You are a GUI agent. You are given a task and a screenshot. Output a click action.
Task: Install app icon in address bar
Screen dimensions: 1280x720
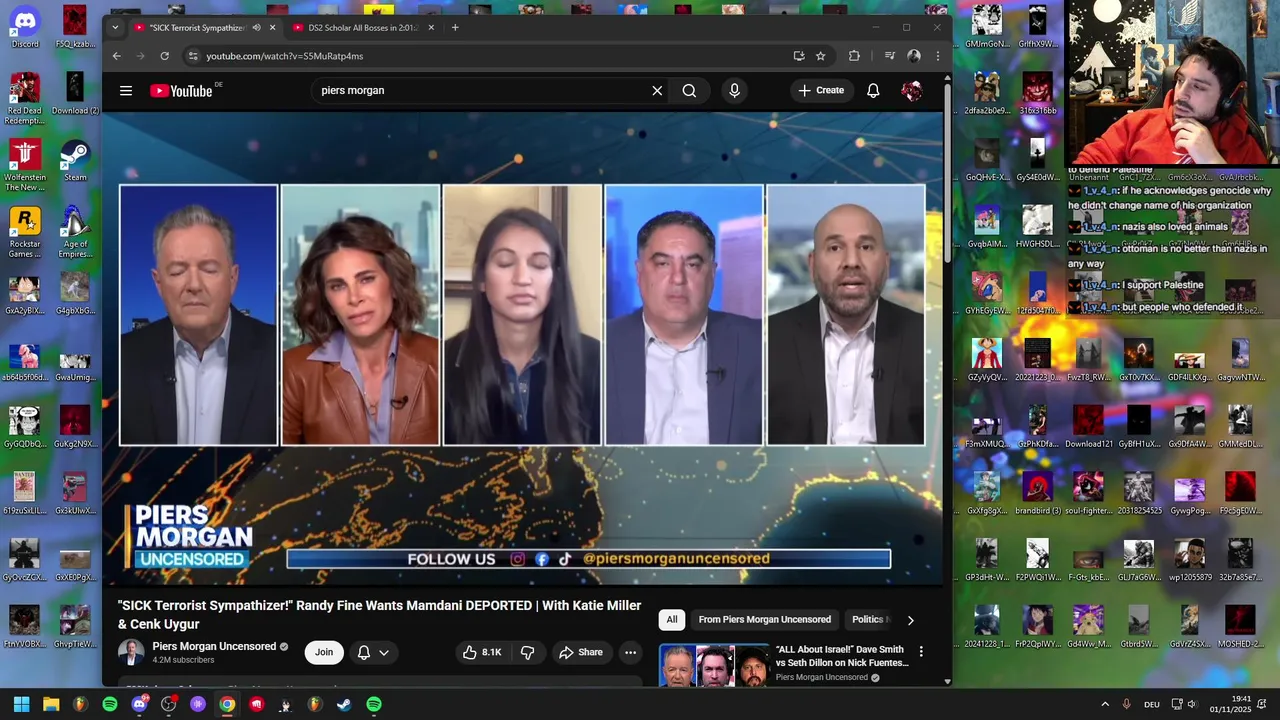pos(798,56)
